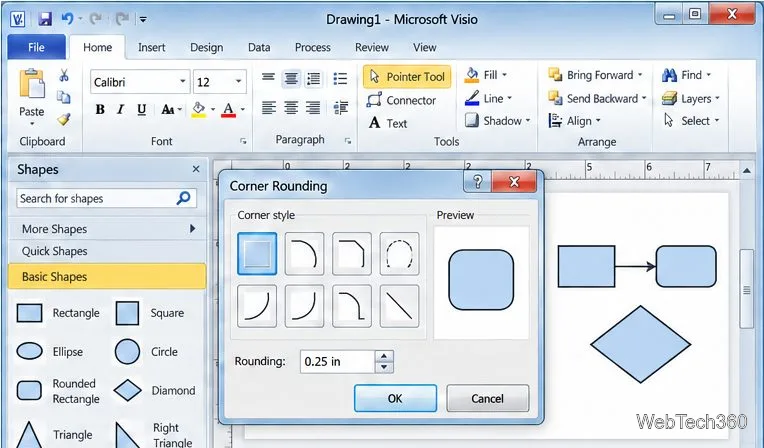764x448 pixels.
Task: Choose the dashed round corner style
Action: click(399, 253)
